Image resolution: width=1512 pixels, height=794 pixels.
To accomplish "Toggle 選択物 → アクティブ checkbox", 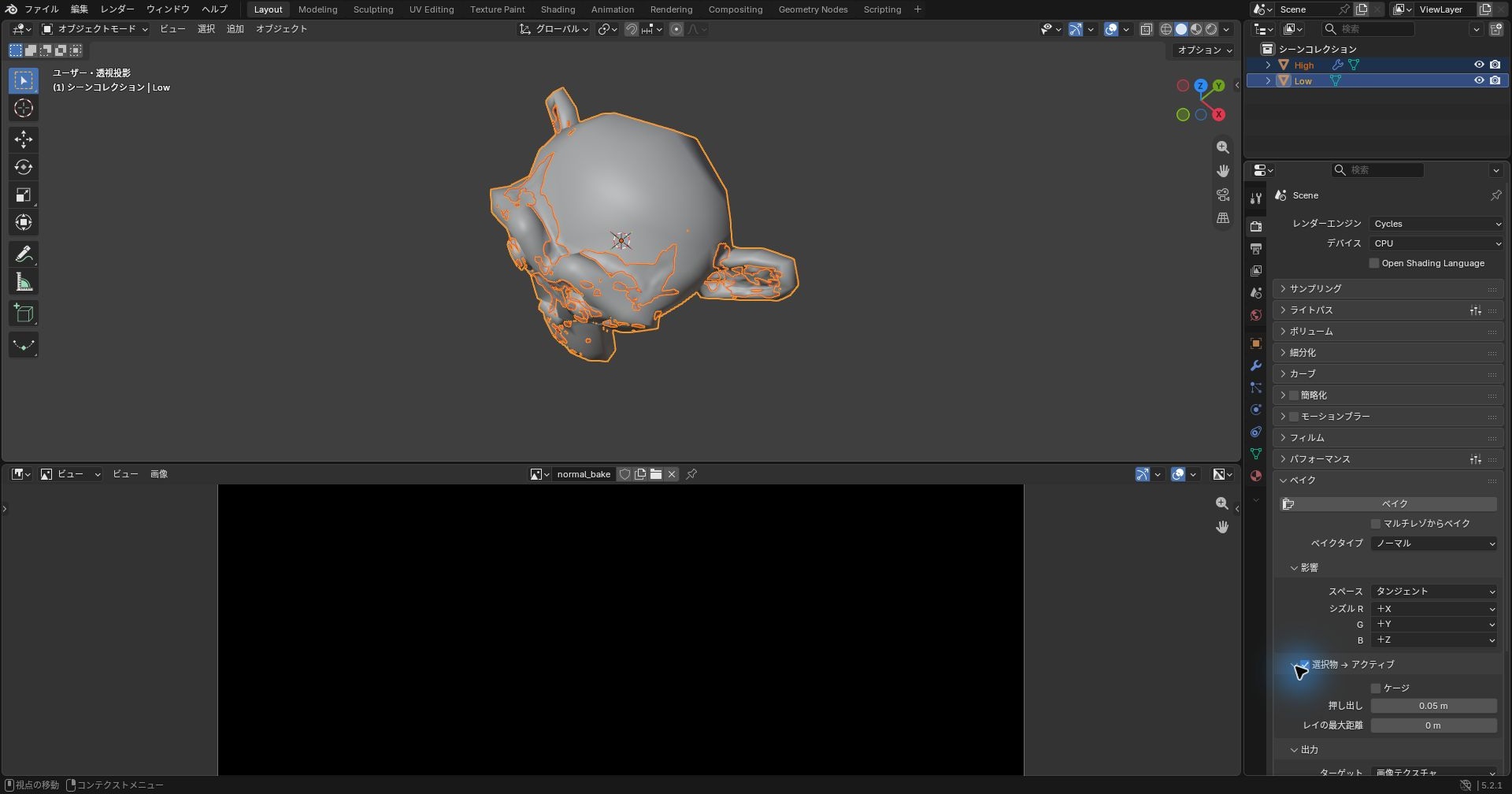I will click(x=1304, y=665).
